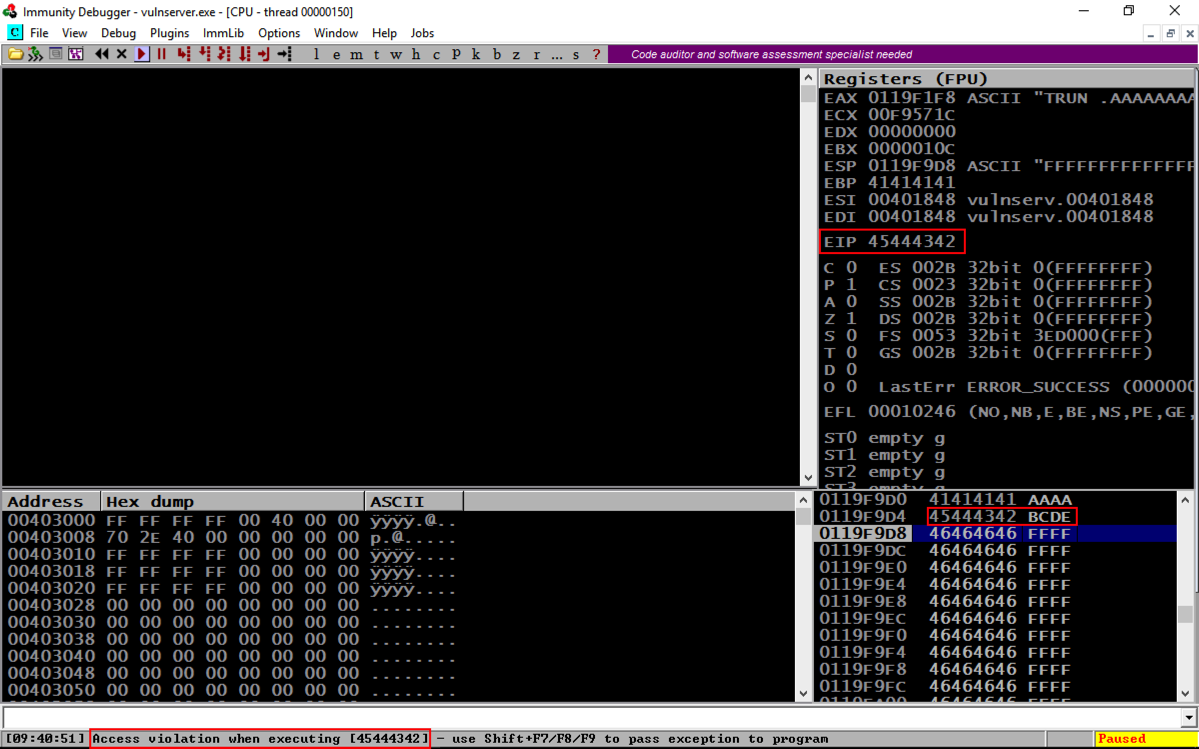Open help with red question mark
The height and width of the screenshot is (749, 1199).
click(596, 54)
